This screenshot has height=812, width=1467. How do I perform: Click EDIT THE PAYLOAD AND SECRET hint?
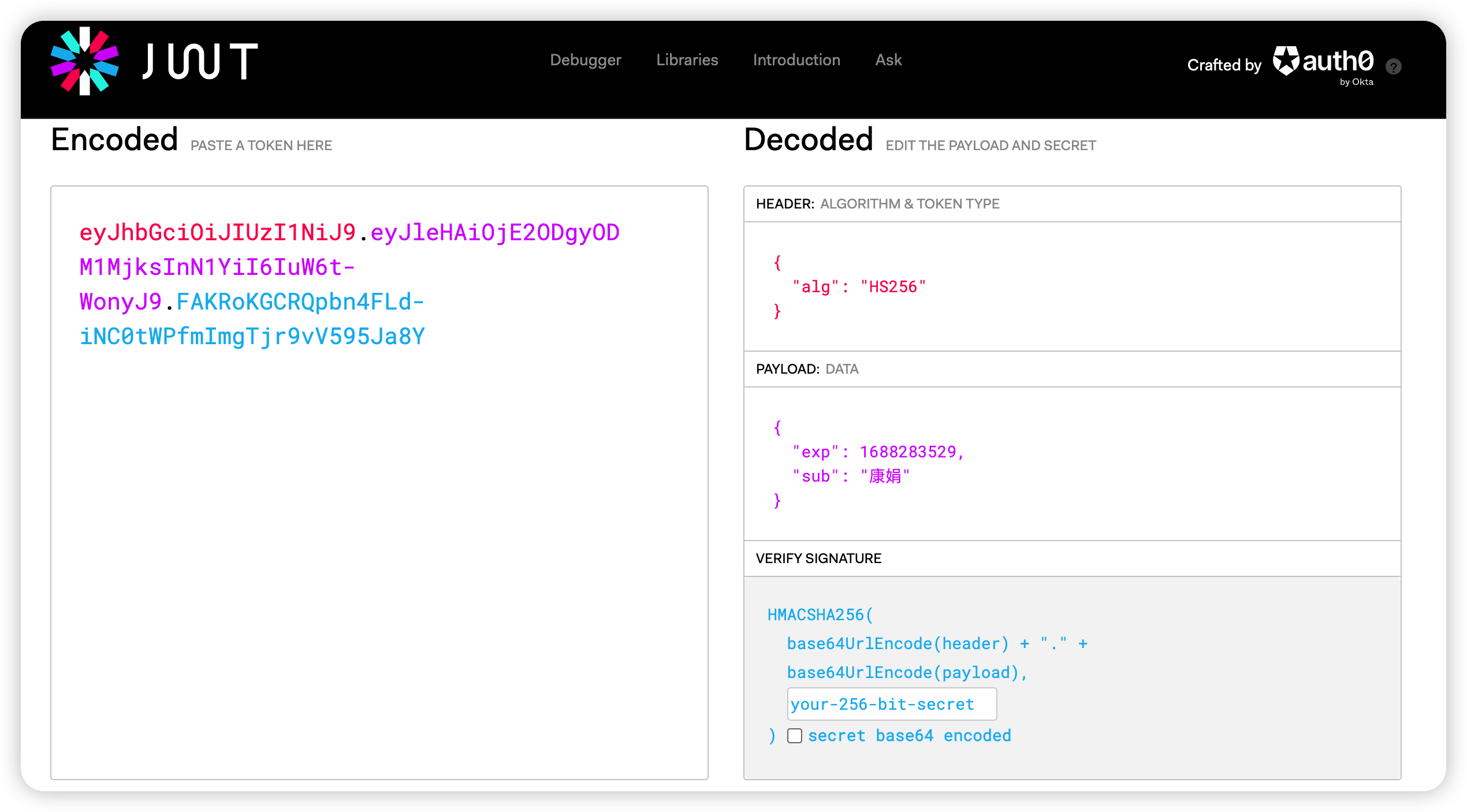point(991,146)
